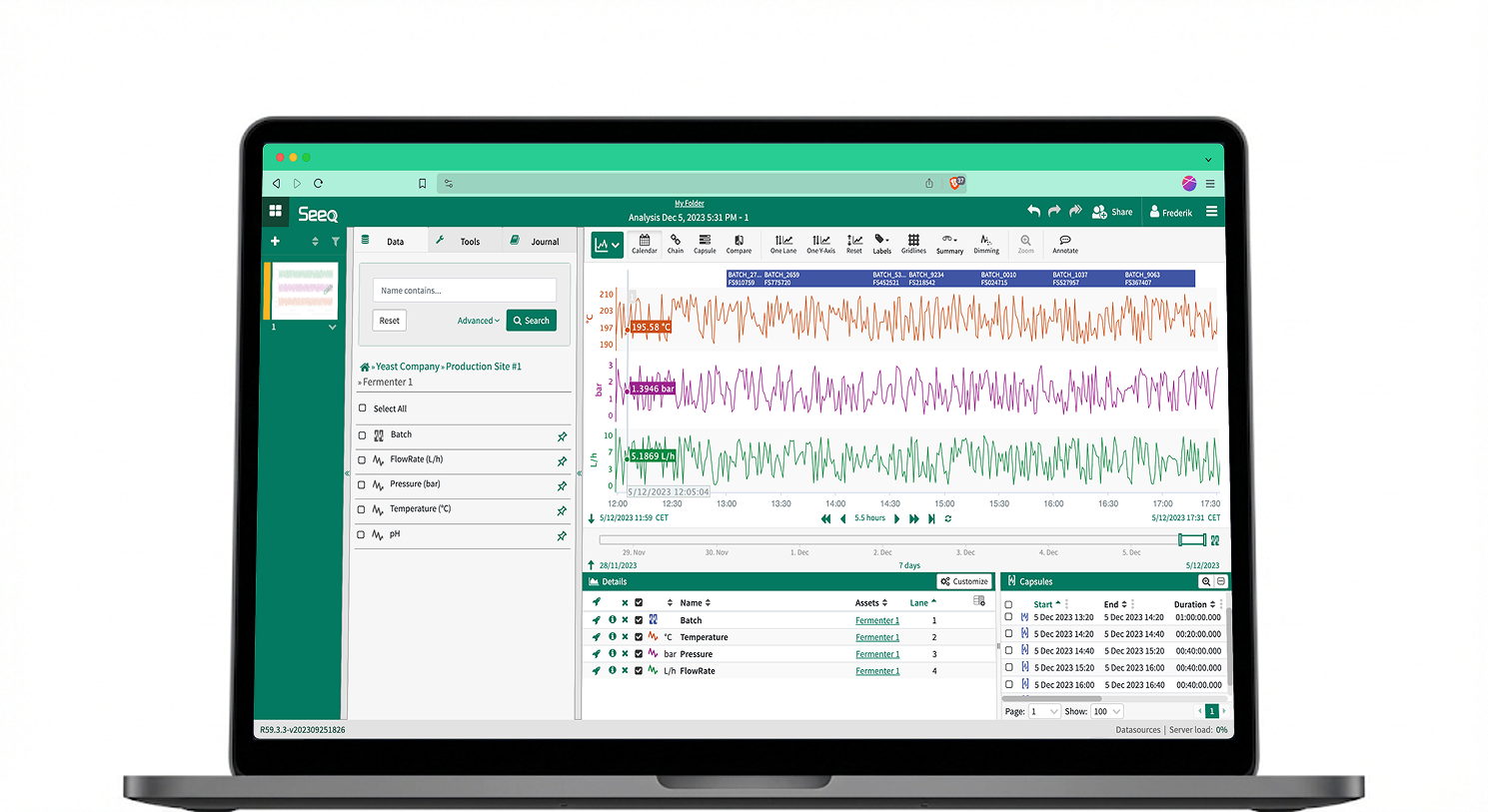Uncheck Pressure row in Details table
Screen dimensions: 1488x812
[x=639, y=654]
